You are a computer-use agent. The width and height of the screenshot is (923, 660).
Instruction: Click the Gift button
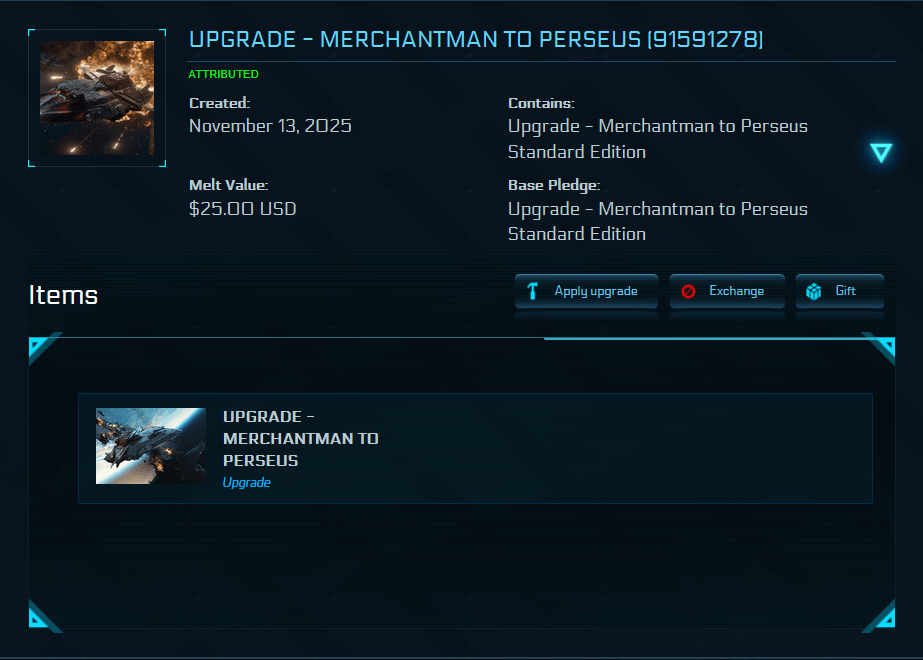839,291
